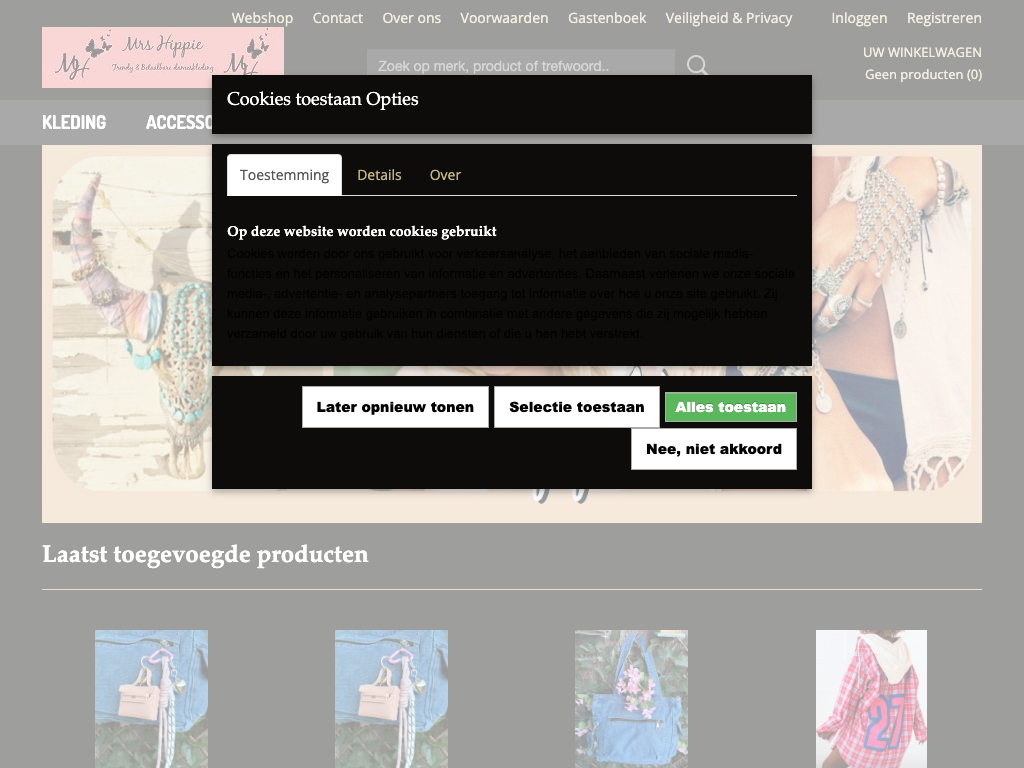
Task: Click Cookies toestaan Opties title
Action: (x=323, y=99)
